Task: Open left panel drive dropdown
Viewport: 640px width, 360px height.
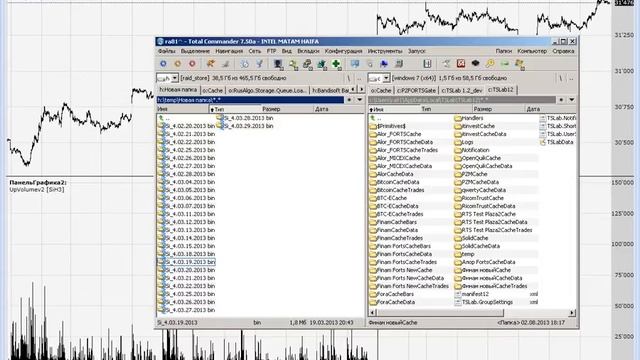Action: click(x=175, y=78)
